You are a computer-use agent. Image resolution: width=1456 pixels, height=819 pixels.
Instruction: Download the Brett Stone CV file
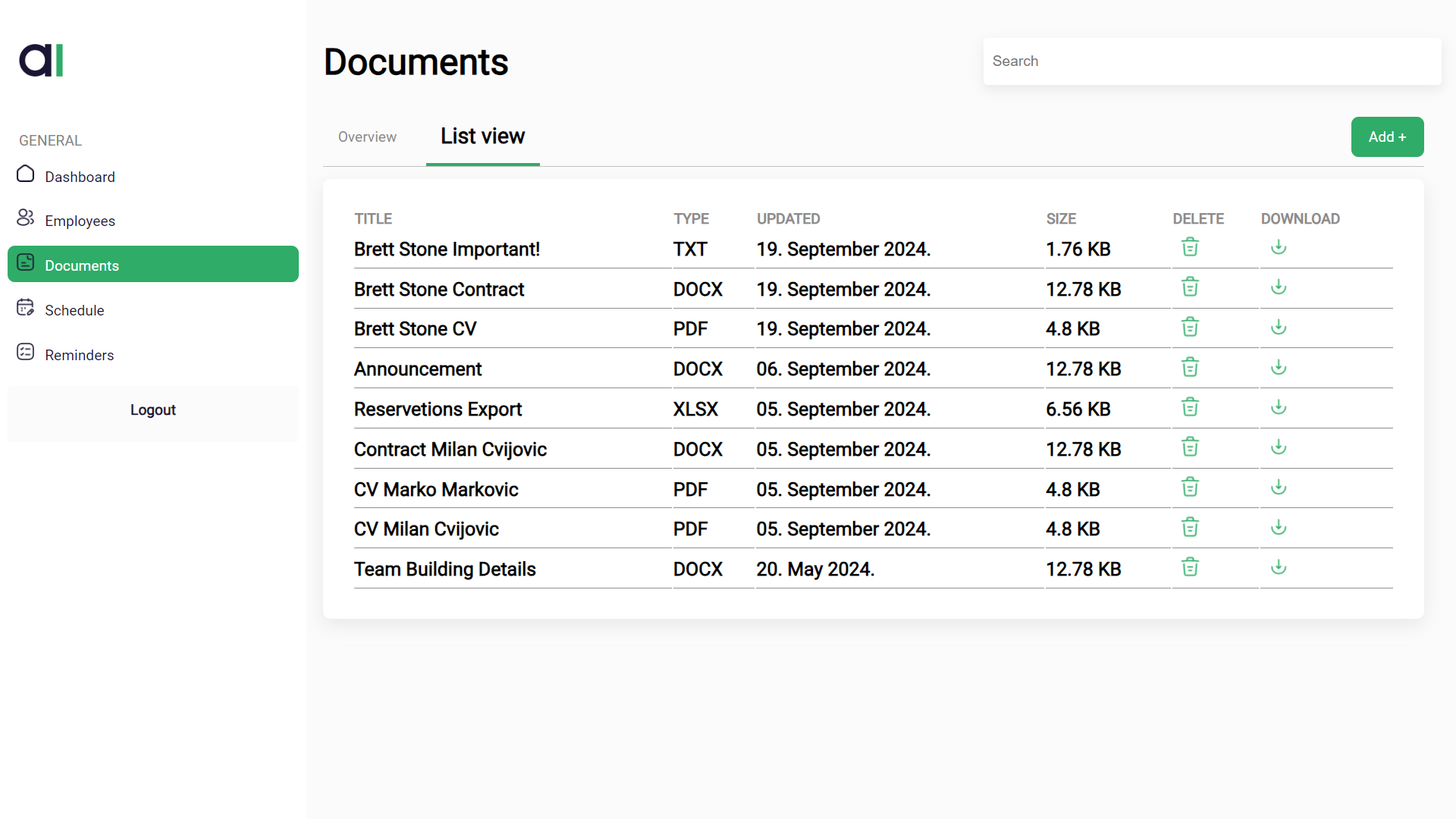point(1279,328)
